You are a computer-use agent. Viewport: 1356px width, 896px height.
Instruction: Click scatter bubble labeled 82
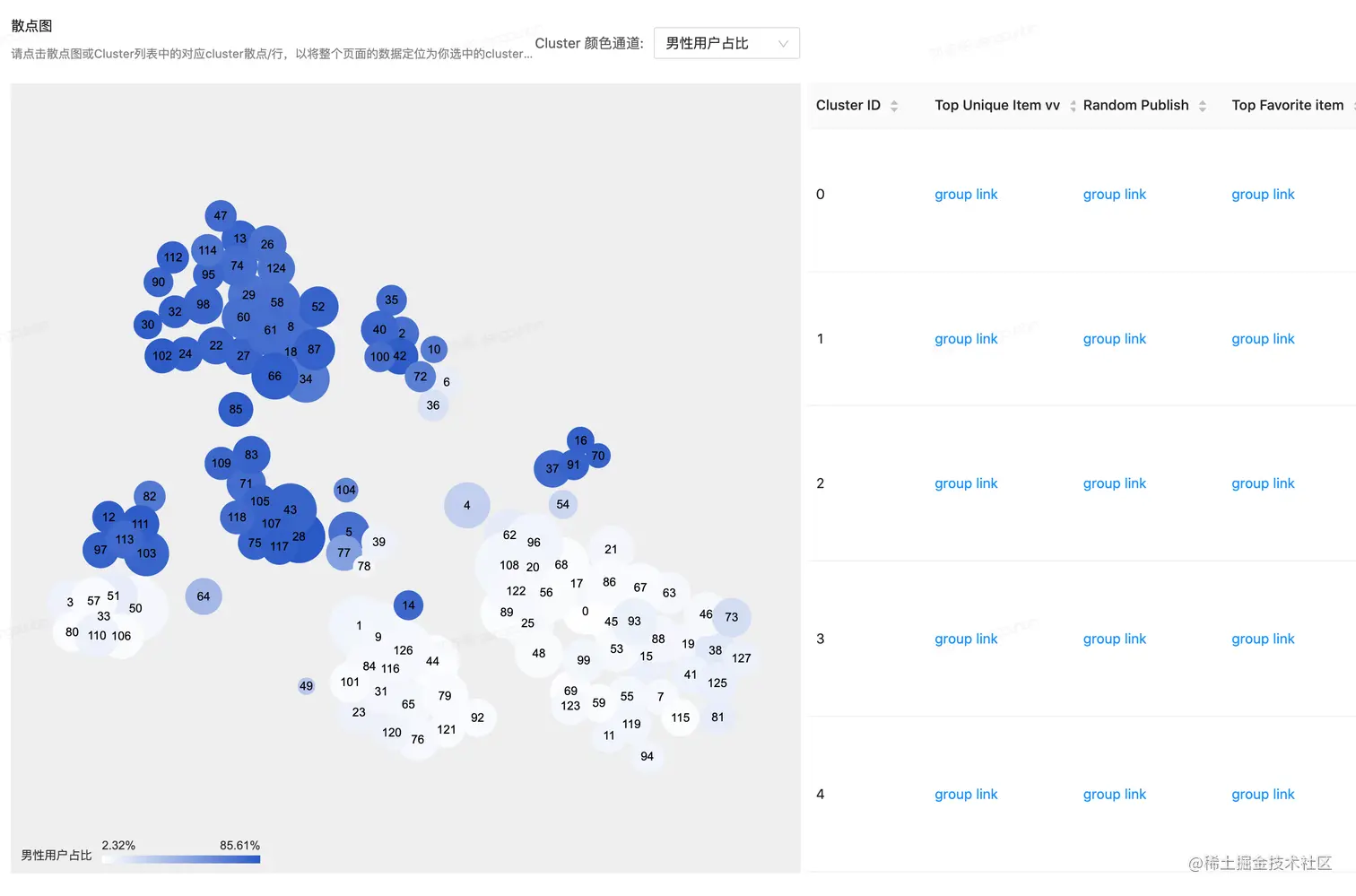click(150, 496)
